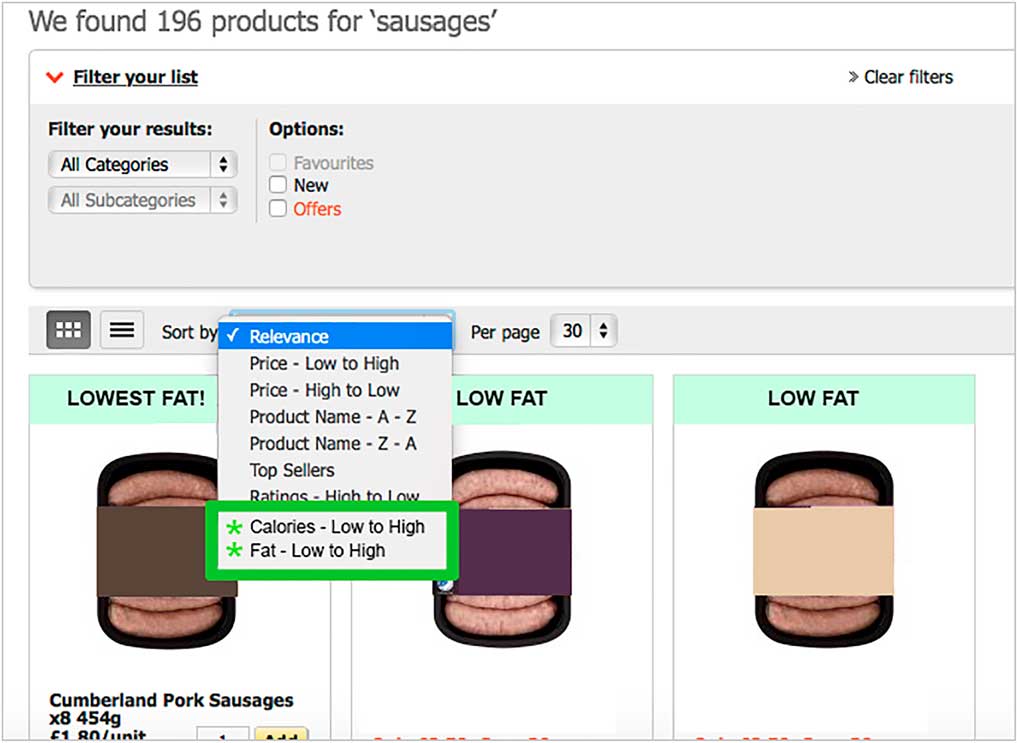Check the Favourites option

278,162
